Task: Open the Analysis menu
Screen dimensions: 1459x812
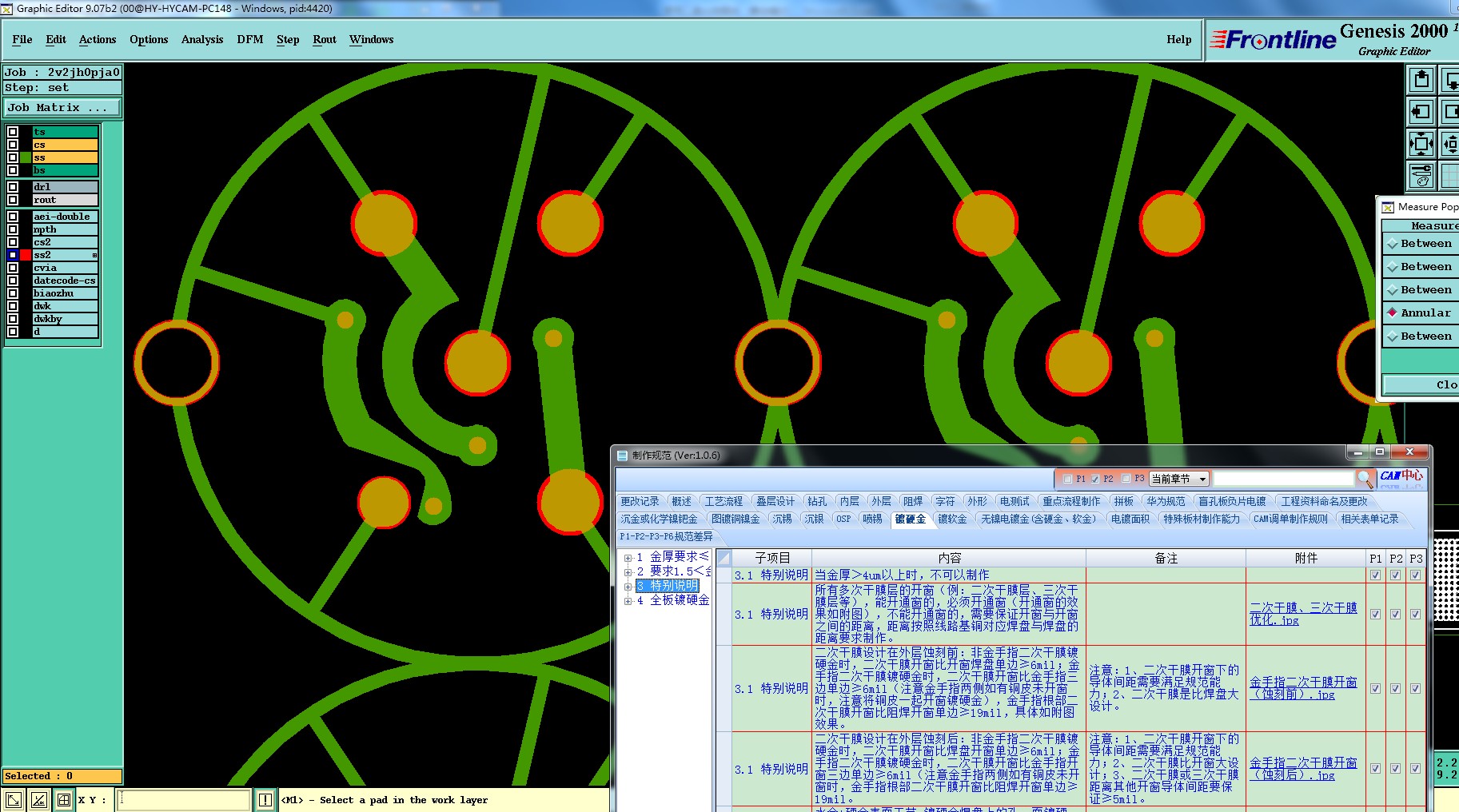Action: 202,39
